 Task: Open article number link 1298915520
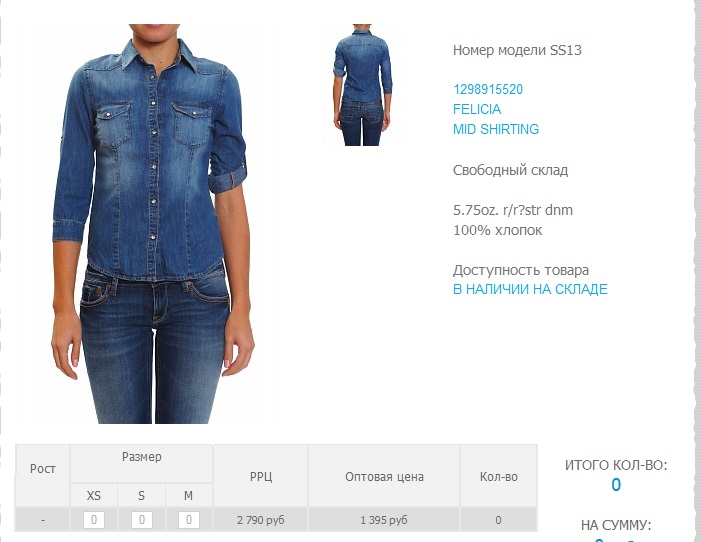point(488,89)
